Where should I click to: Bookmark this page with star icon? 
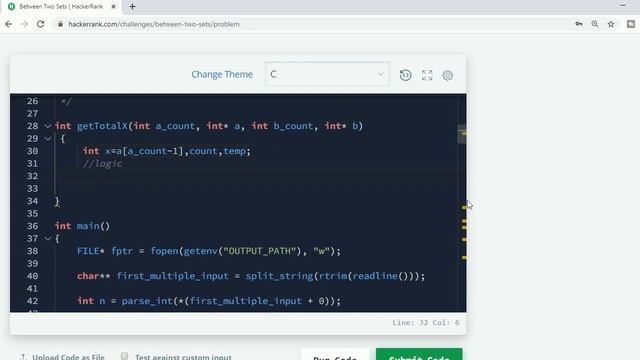(611, 24)
